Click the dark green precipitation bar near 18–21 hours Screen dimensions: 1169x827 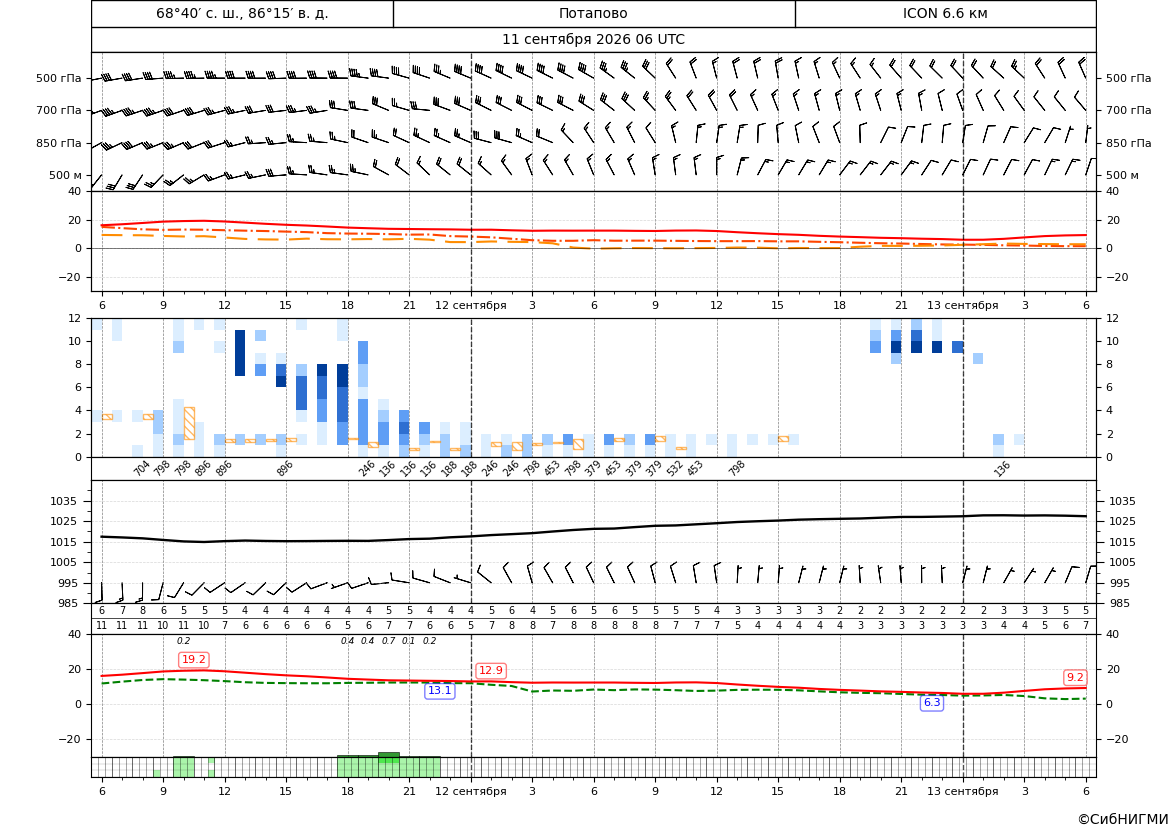[388, 757]
